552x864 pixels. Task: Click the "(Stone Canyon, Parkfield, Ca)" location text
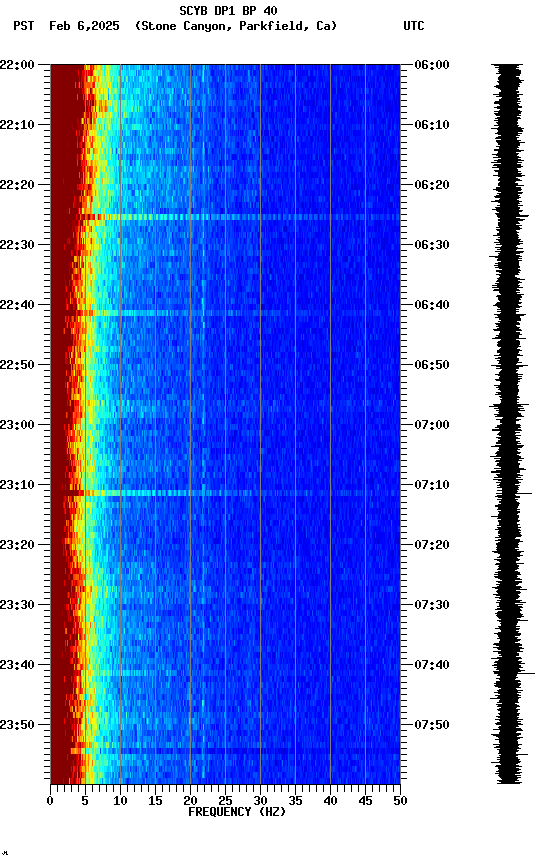(x=236, y=26)
